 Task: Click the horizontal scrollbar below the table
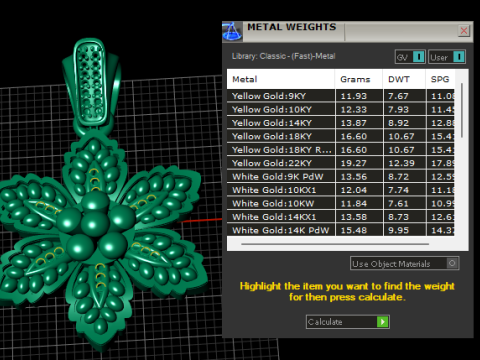pyautogui.click(x=335, y=244)
